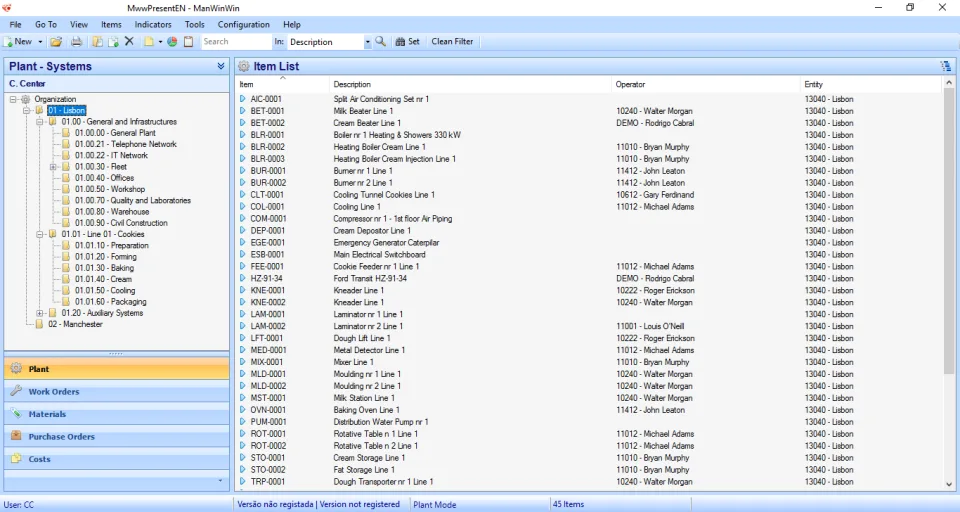The height and width of the screenshot is (512, 960).
Task: Click the Set filter button
Action: tap(408, 42)
